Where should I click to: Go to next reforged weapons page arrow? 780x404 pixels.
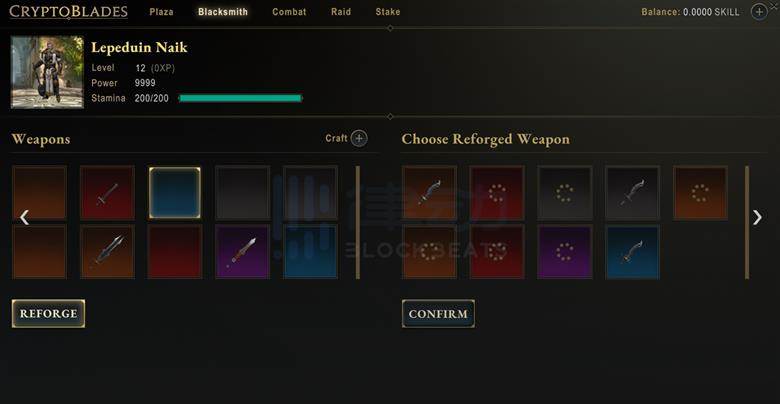[x=757, y=217]
